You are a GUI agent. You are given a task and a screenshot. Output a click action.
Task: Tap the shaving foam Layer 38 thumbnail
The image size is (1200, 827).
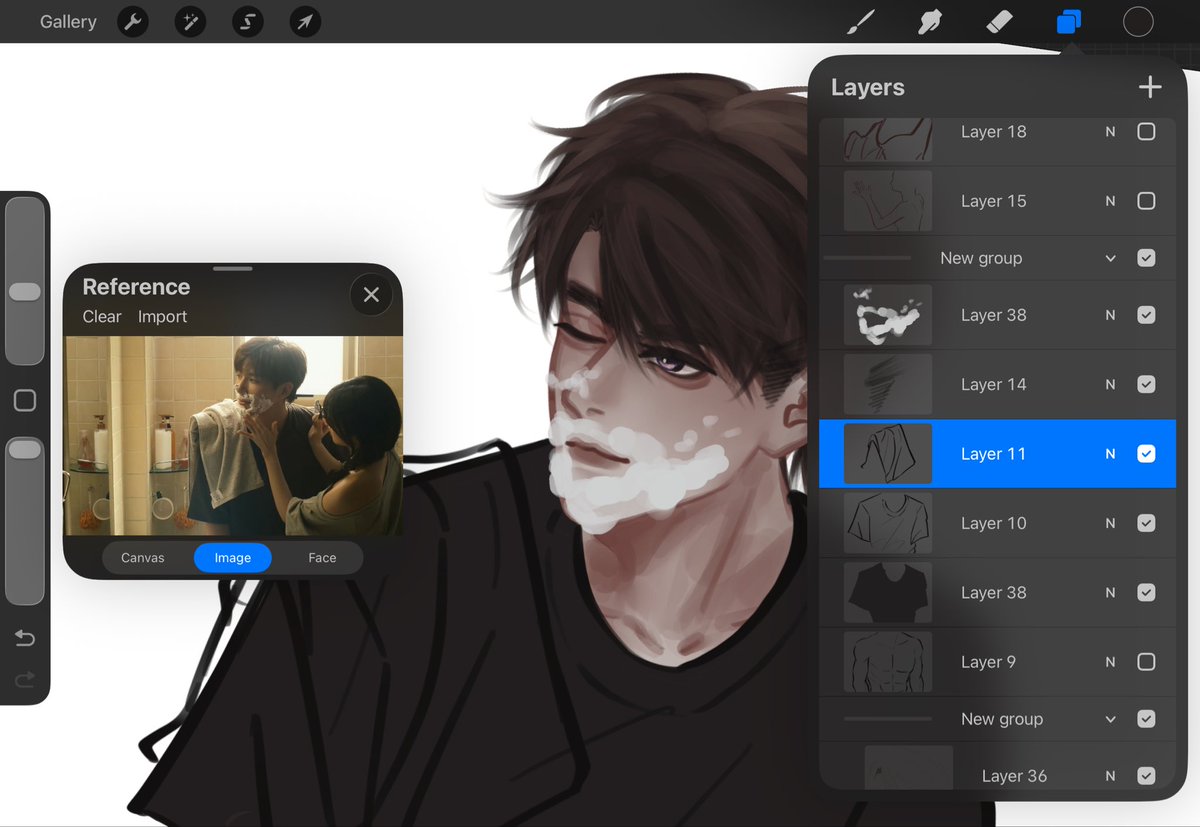tap(888, 315)
